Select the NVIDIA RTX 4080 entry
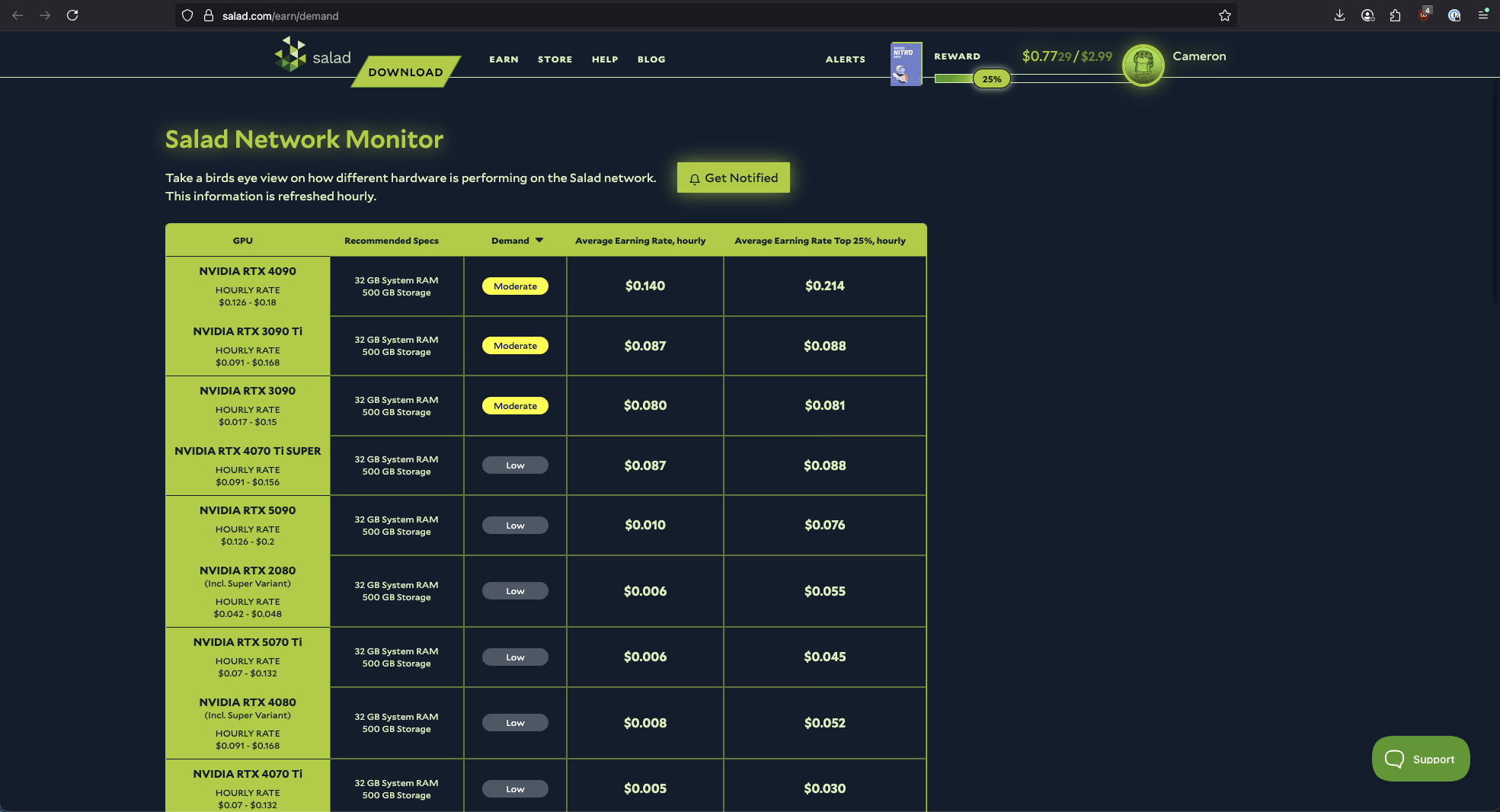Viewport: 1500px width, 812px height. [248, 723]
